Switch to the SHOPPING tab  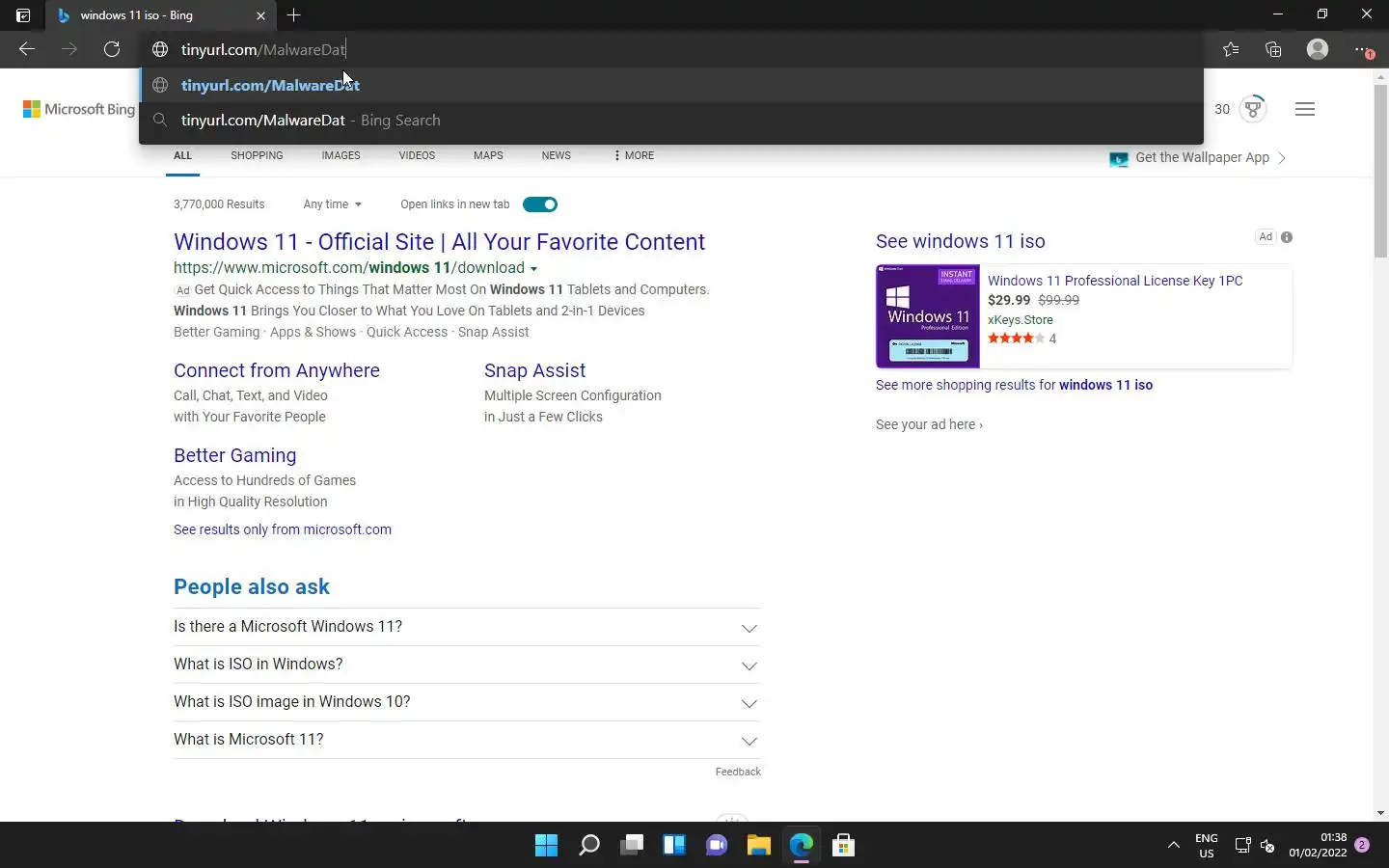(257, 155)
